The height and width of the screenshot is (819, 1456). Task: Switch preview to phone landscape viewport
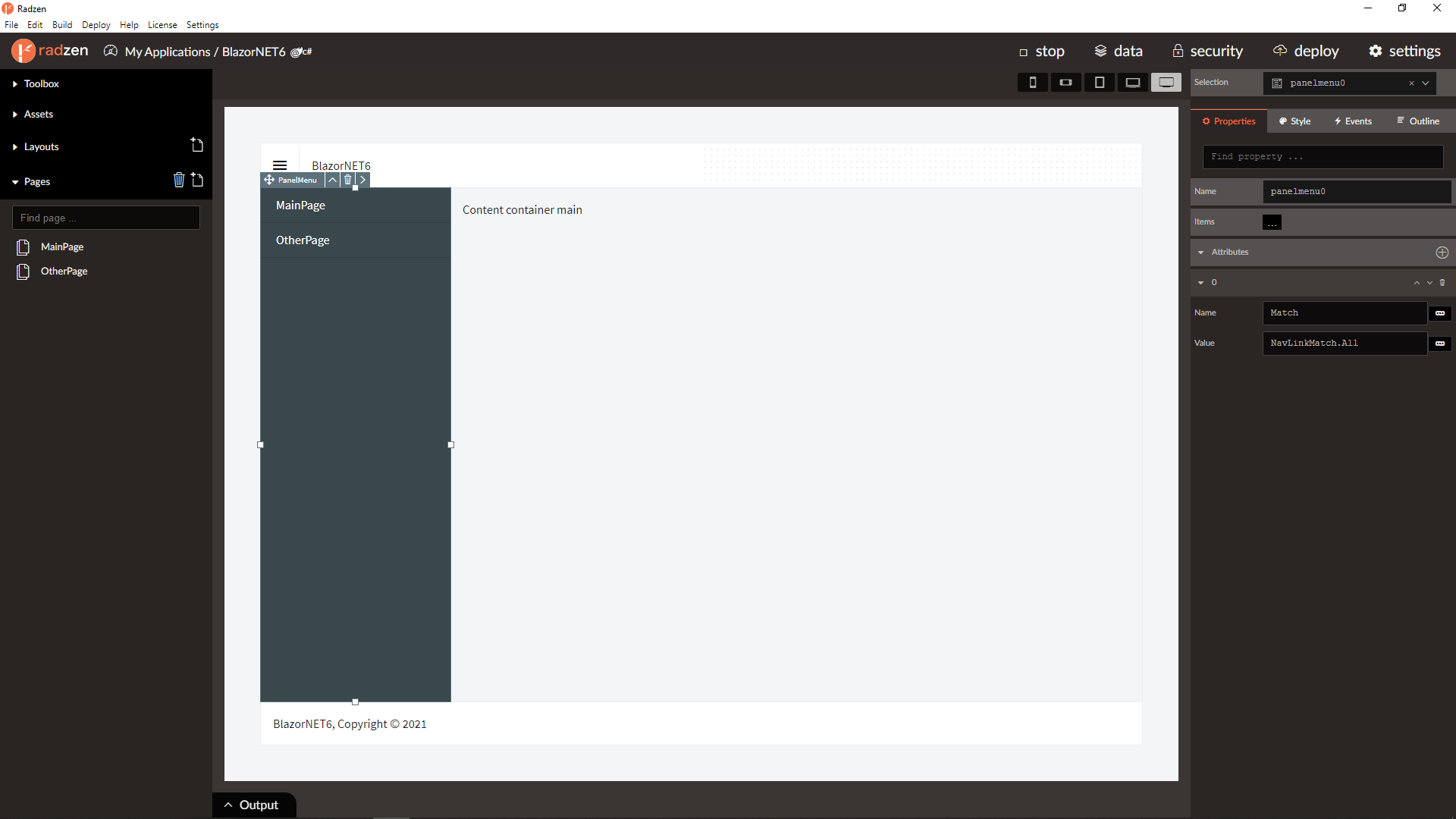point(1066,83)
